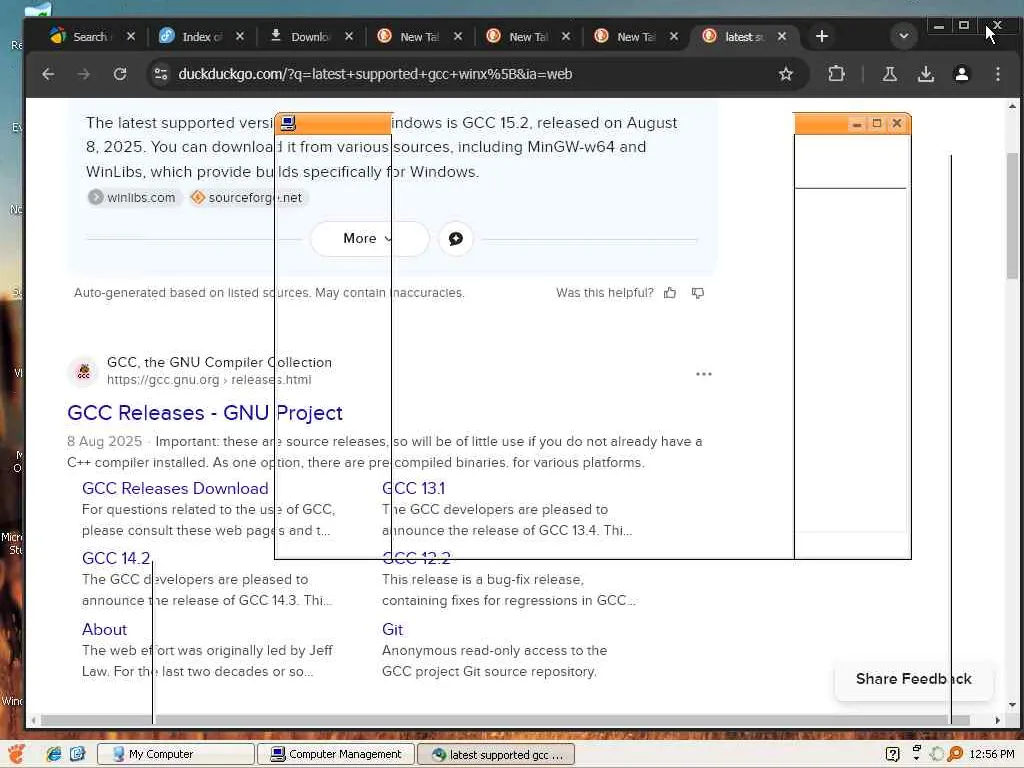
Task: Open the Start menu button
Action: tap(16, 754)
